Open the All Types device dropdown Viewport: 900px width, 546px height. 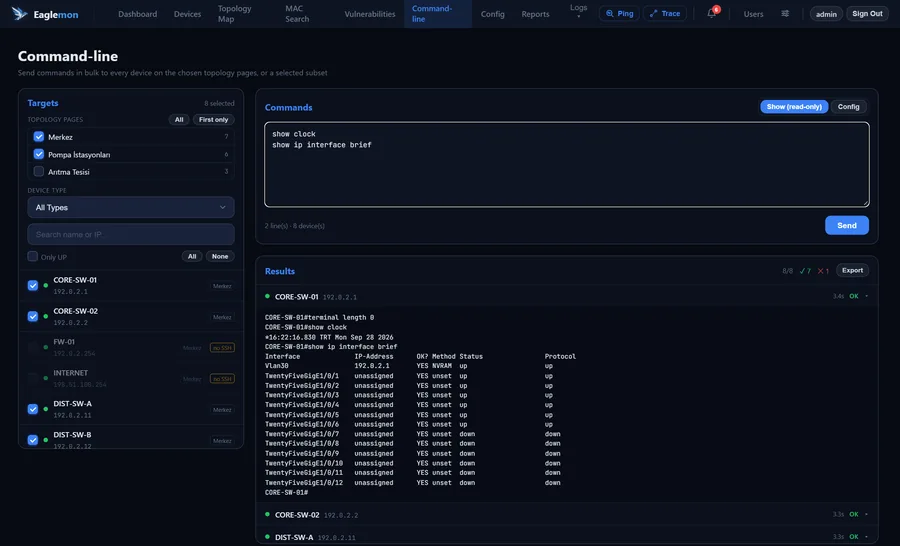[131, 207]
